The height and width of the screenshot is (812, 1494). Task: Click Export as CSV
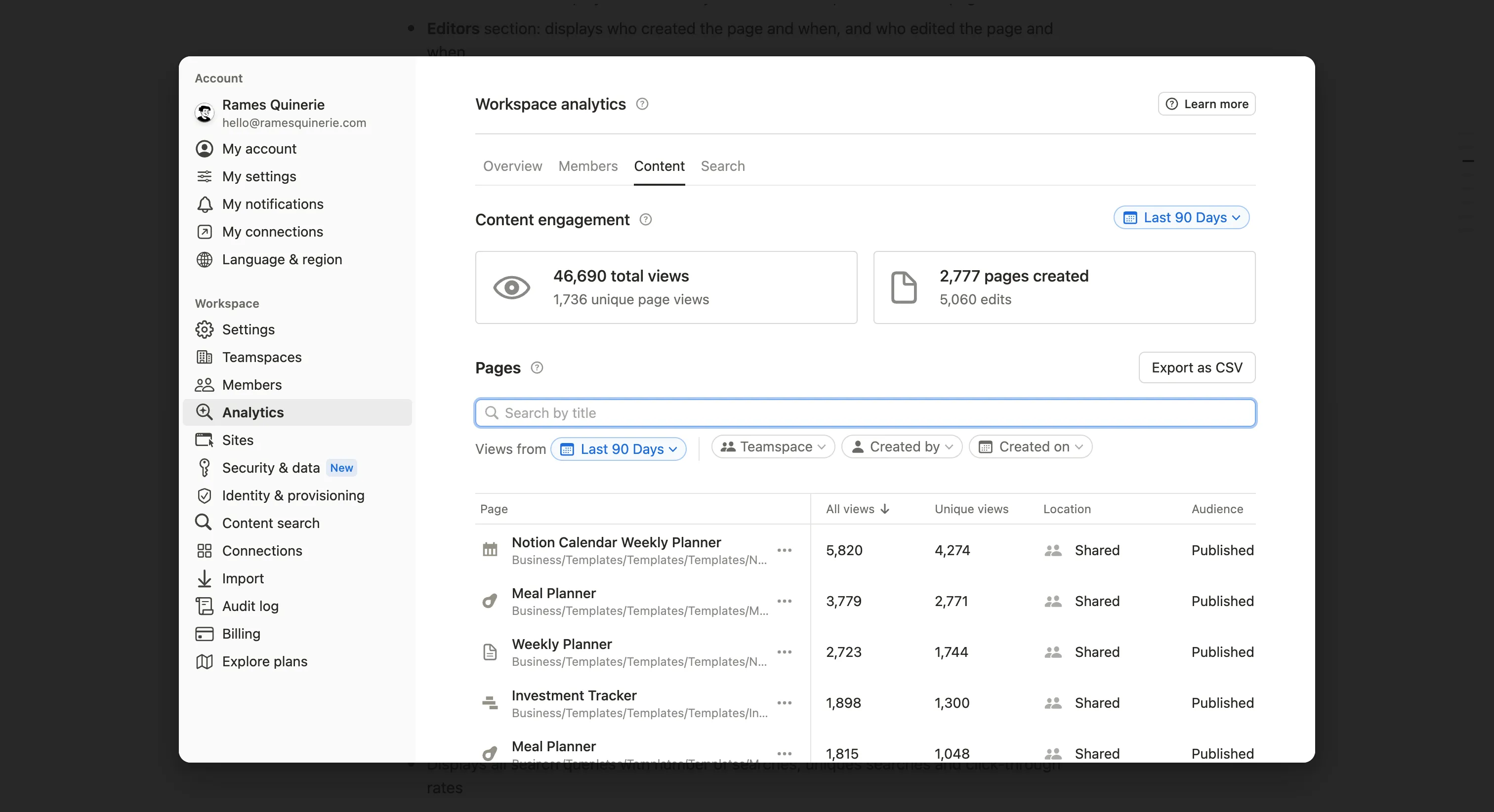click(x=1197, y=367)
